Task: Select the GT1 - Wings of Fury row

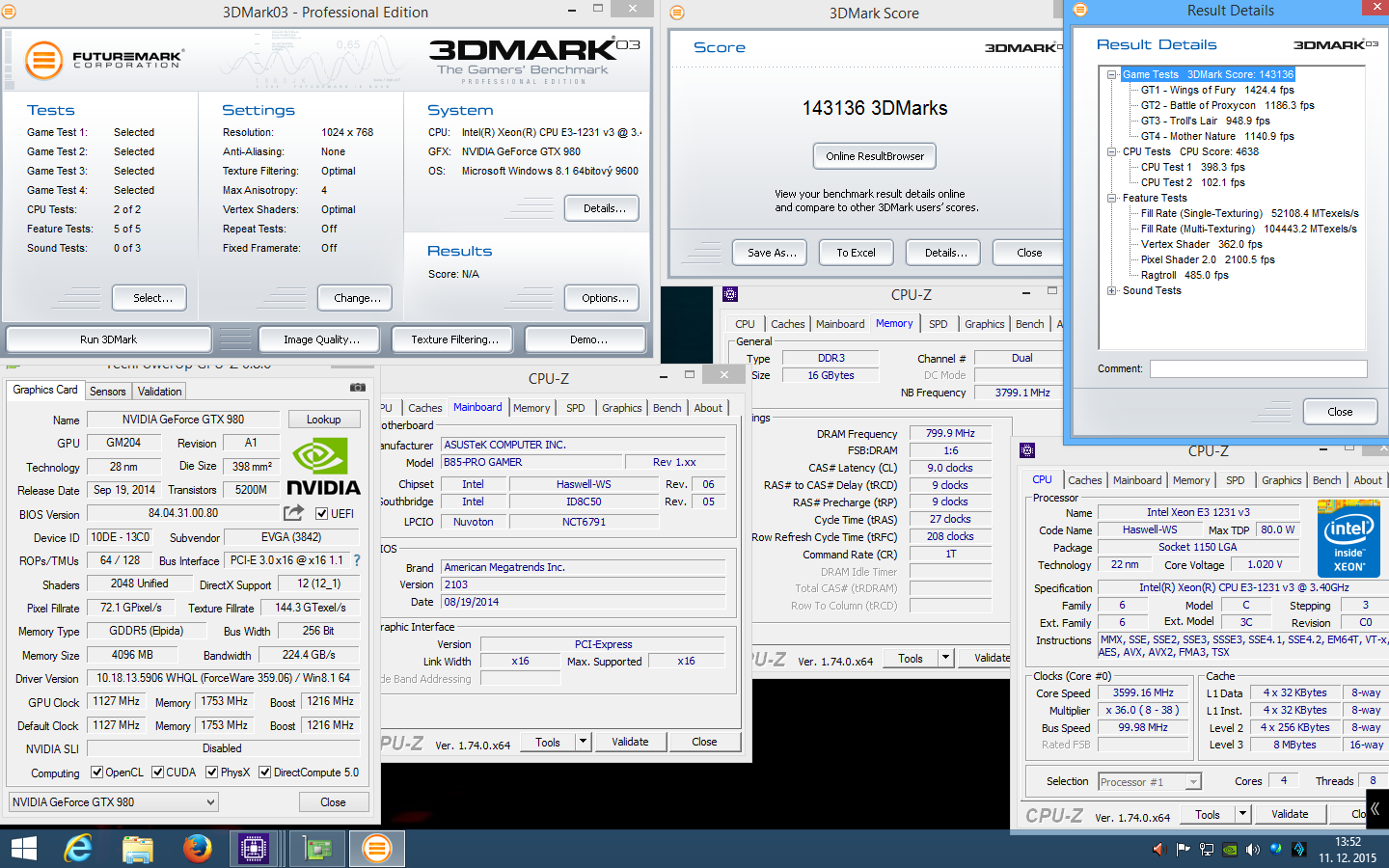Action: pos(1217,90)
